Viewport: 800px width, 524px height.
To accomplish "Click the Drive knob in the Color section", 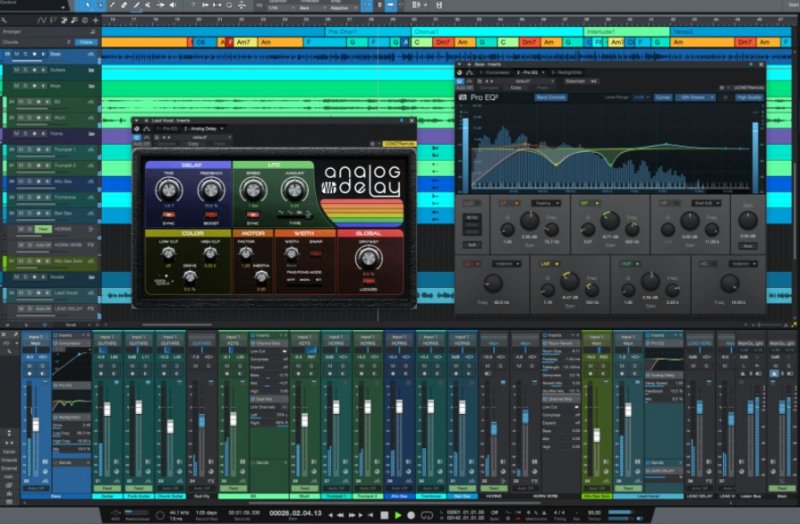I will [x=188, y=276].
